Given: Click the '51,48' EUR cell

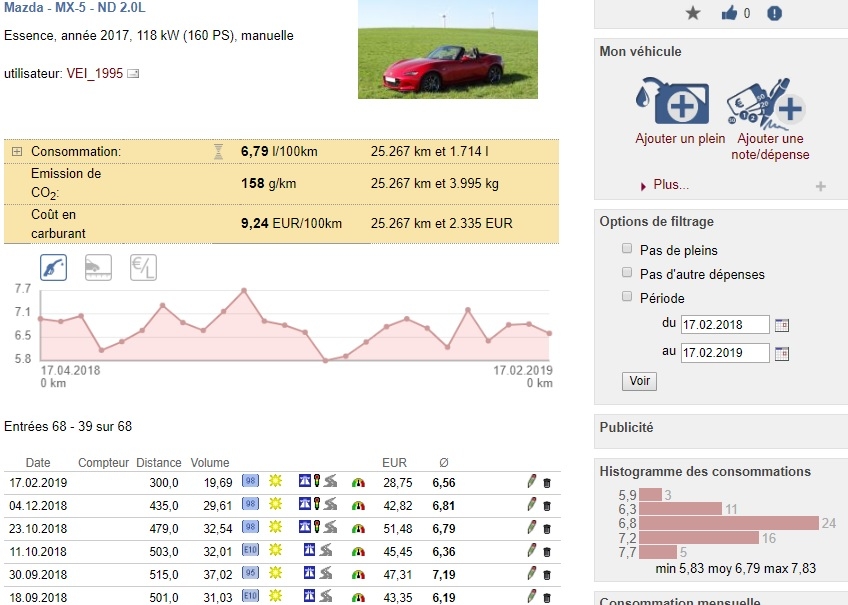Looking at the screenshot, I should click(x=398, y=529).
